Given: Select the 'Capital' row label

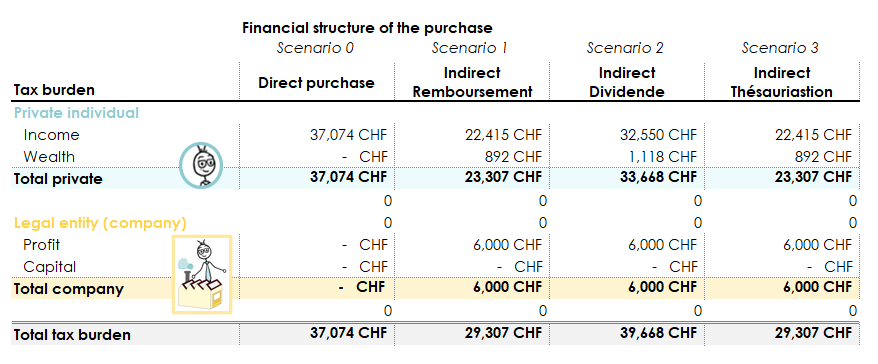Looking at the screenshot, I should 49,267.
